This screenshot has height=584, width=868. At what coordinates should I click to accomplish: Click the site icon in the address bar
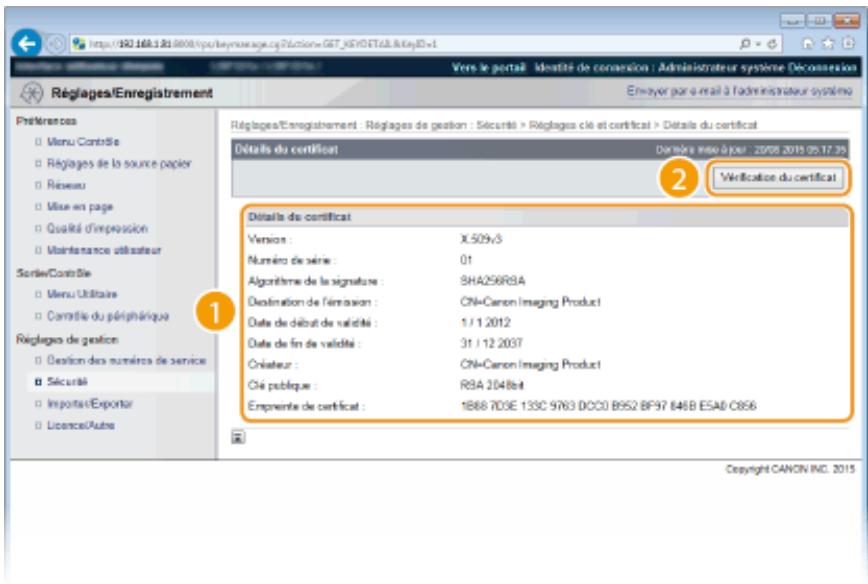(x=79, y=44)
